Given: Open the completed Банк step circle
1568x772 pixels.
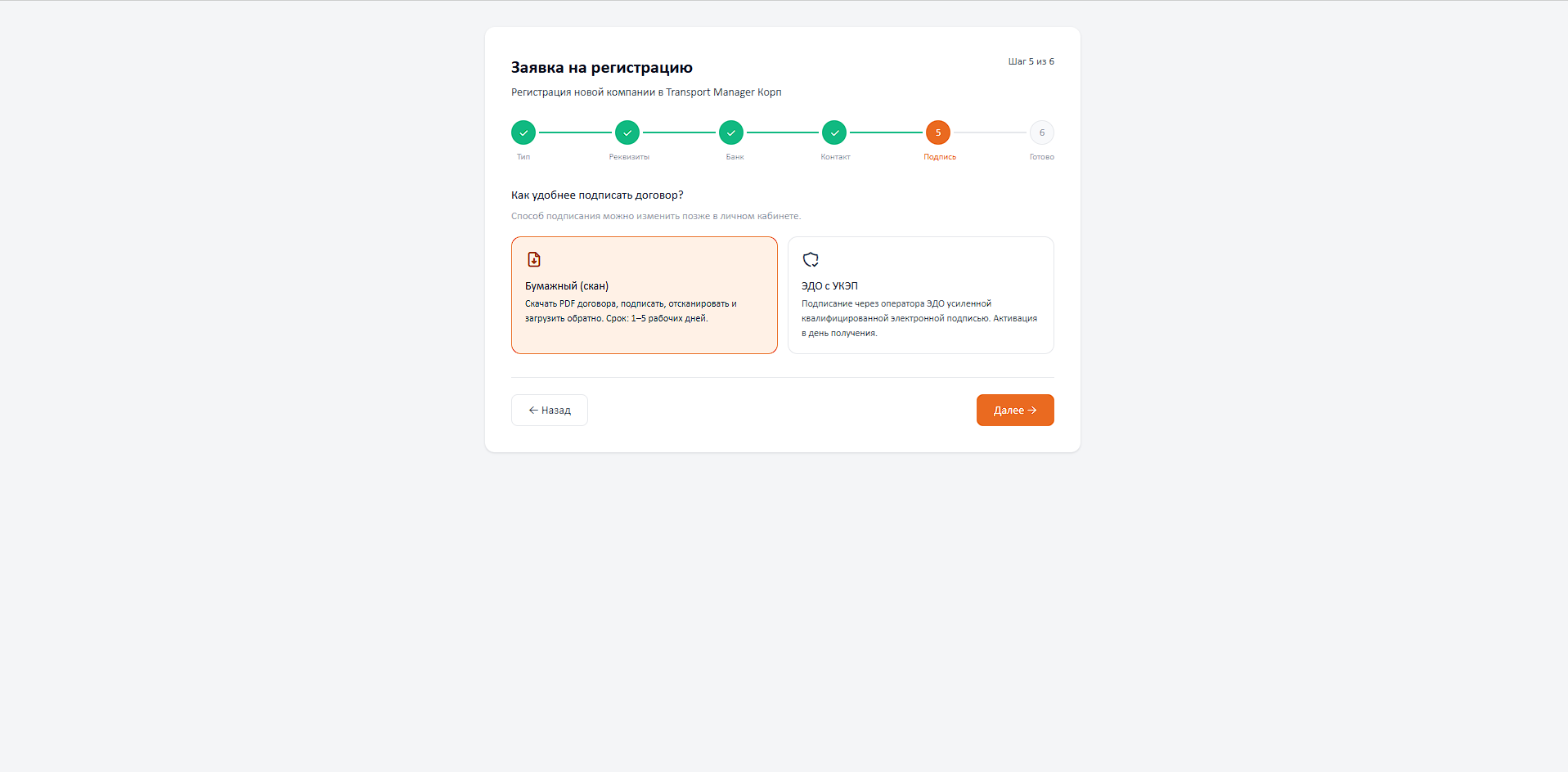Looking at the screenshot, I should pos(731,132).
